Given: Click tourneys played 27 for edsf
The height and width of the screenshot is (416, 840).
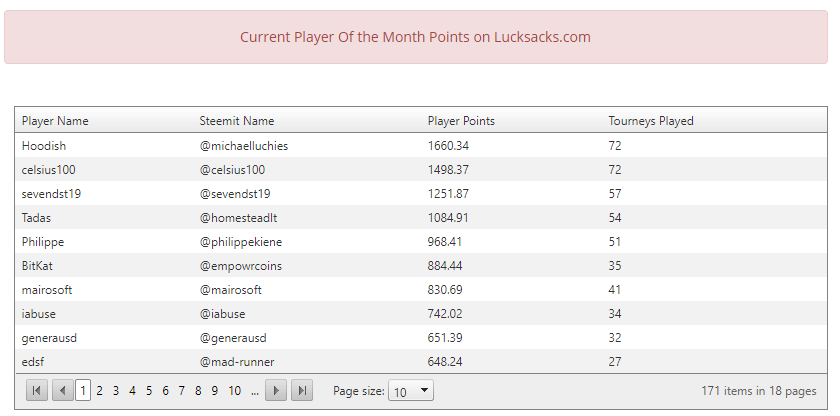Looking at the screenshot, I should (x=615, y=362).
